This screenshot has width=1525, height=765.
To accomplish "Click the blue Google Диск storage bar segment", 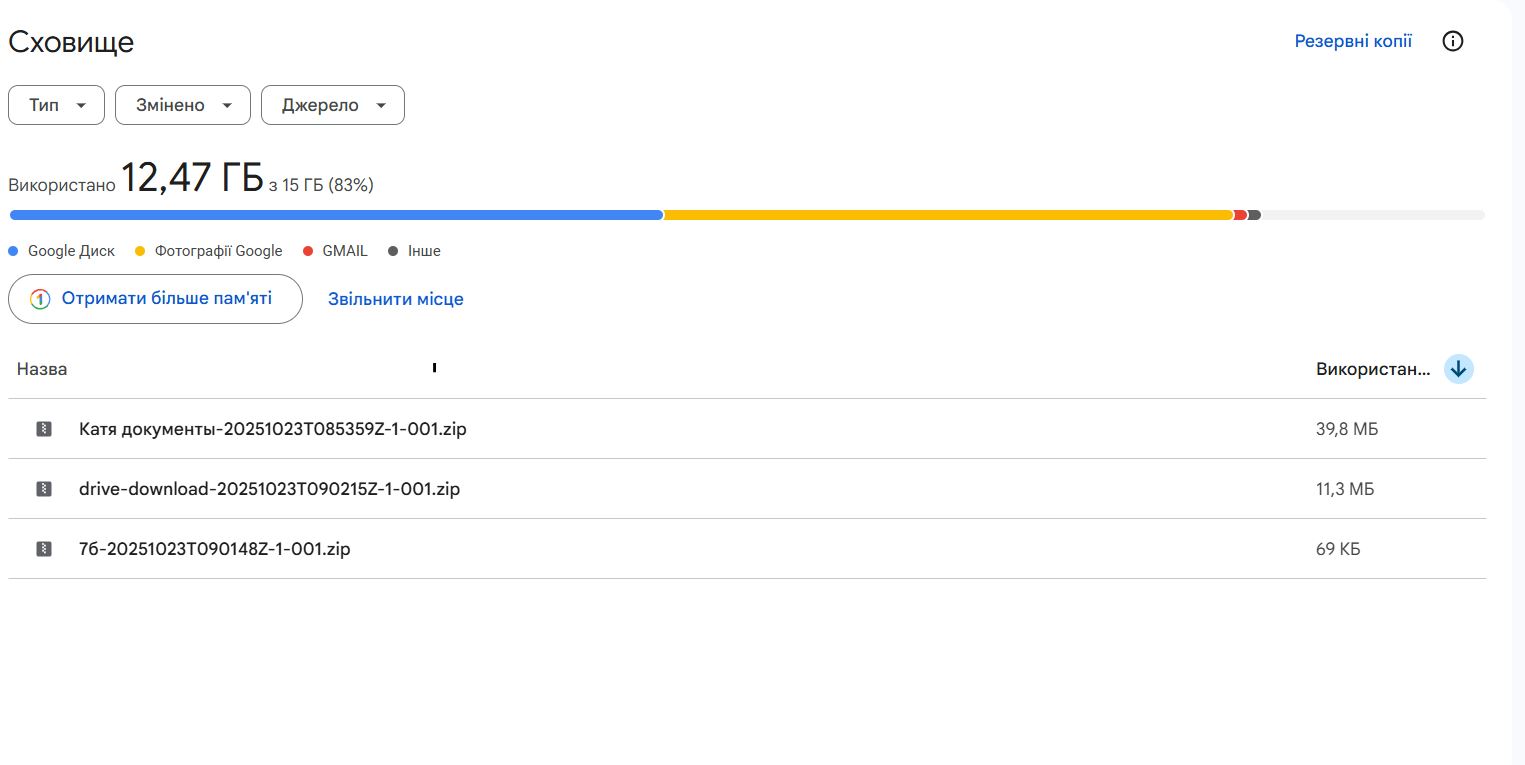I will [335, 215].
